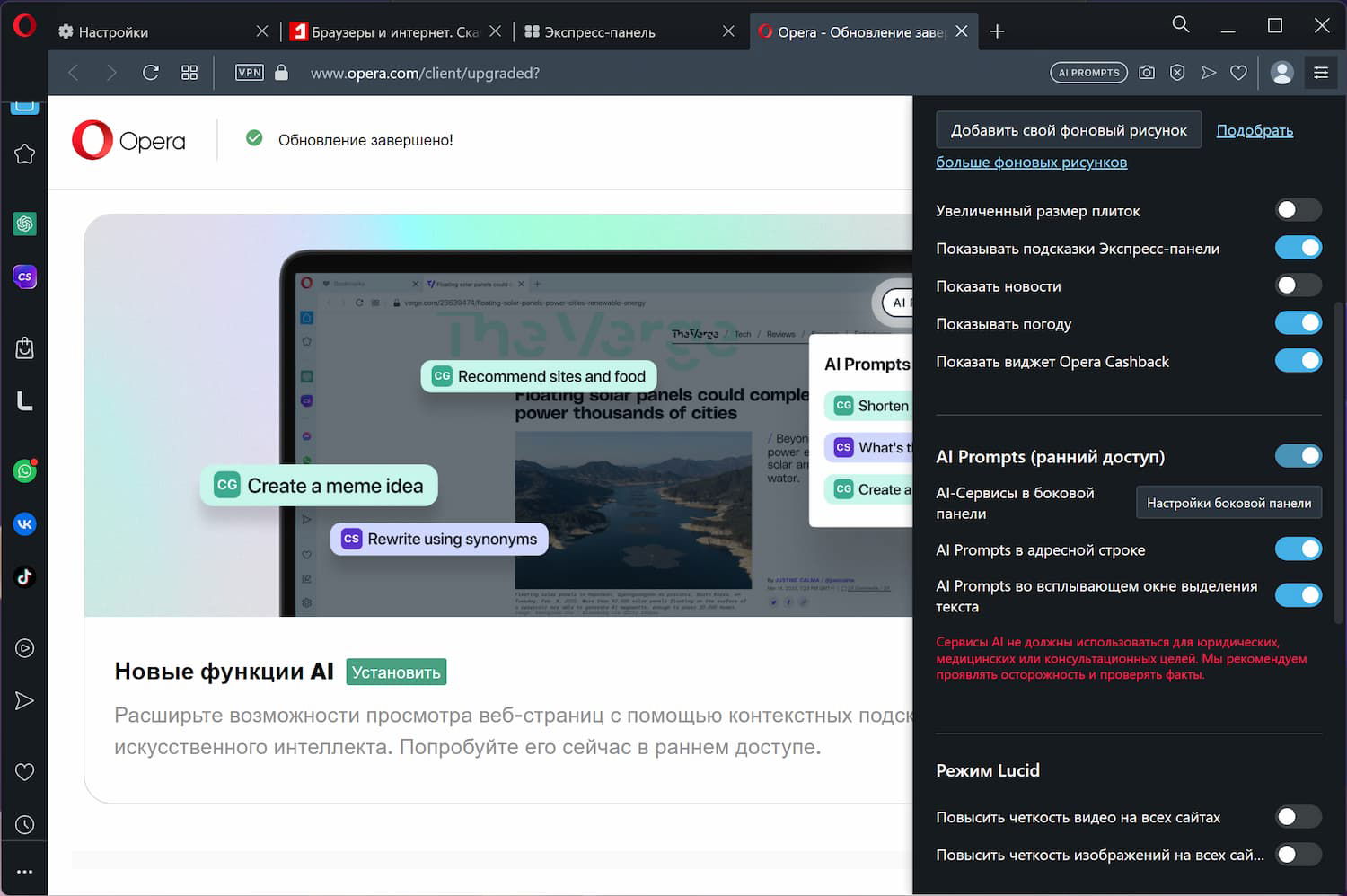Enable Повысить четкость видео switch
This screenshot has height=896, width=1347.
click(x=1299, y=817)
